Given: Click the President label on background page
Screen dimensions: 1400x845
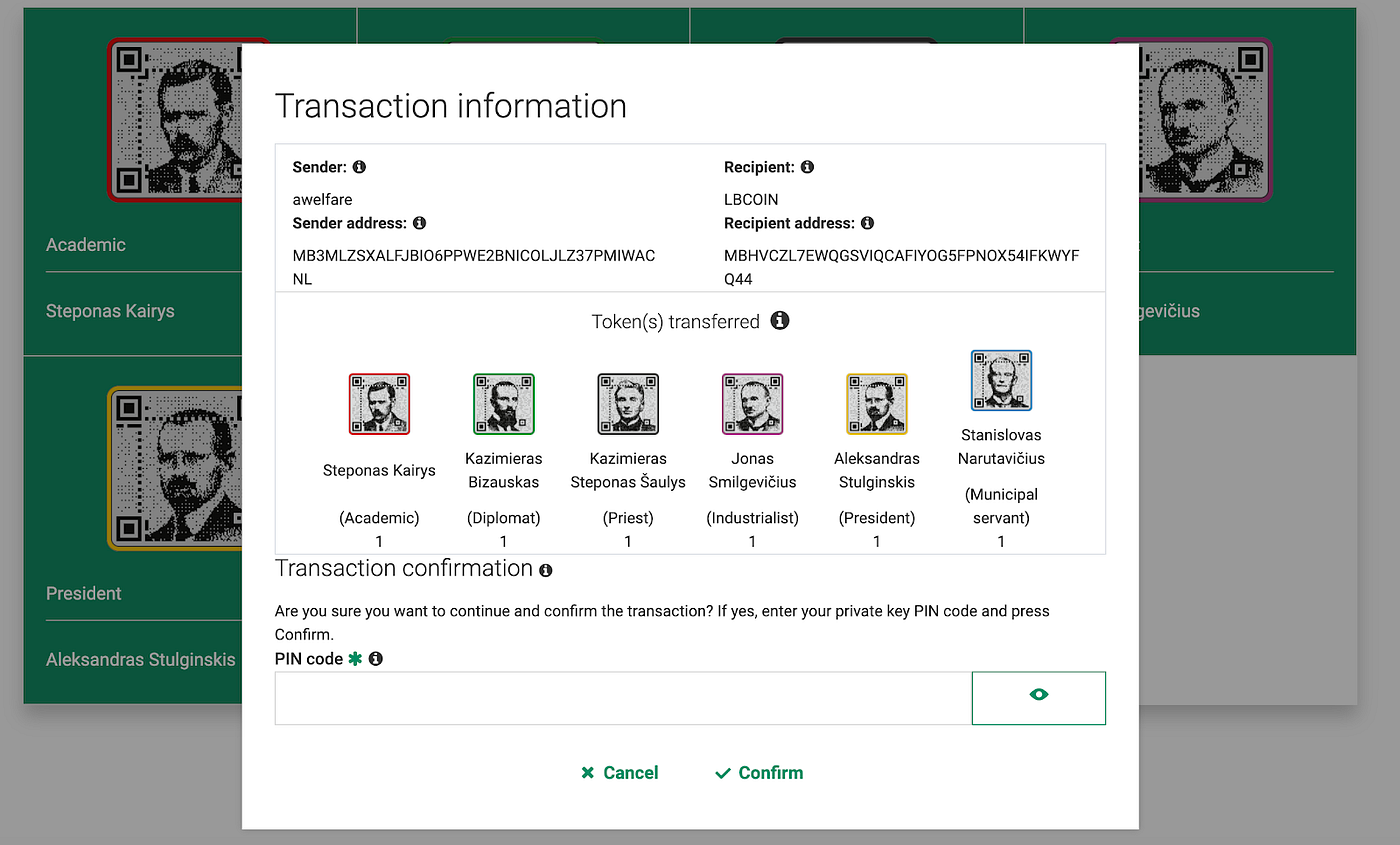Looking at the screenshot, I should coord(84,593).
